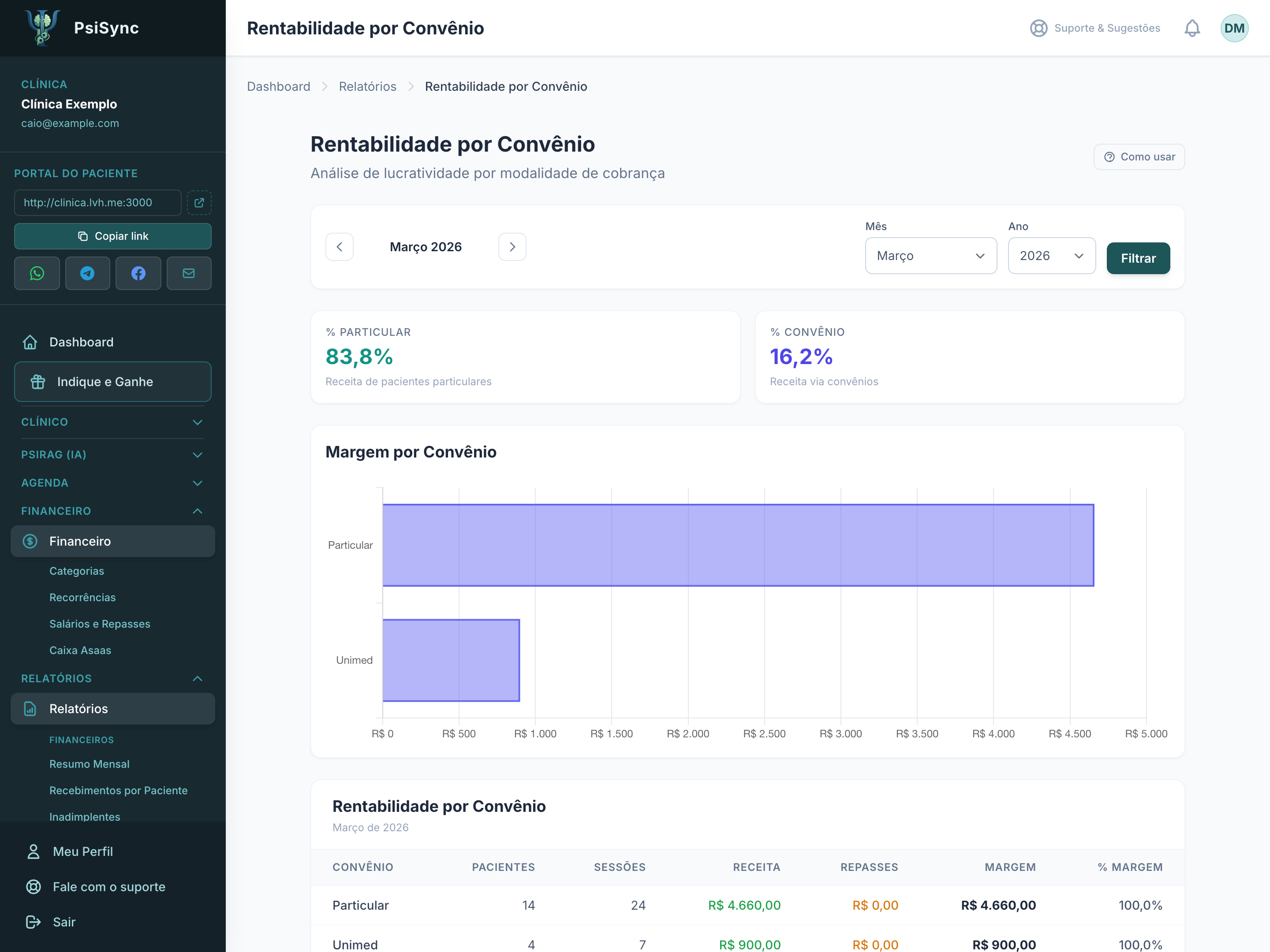Go to previous month arrow
1270x952 pixels.
(x=339, y=247)
